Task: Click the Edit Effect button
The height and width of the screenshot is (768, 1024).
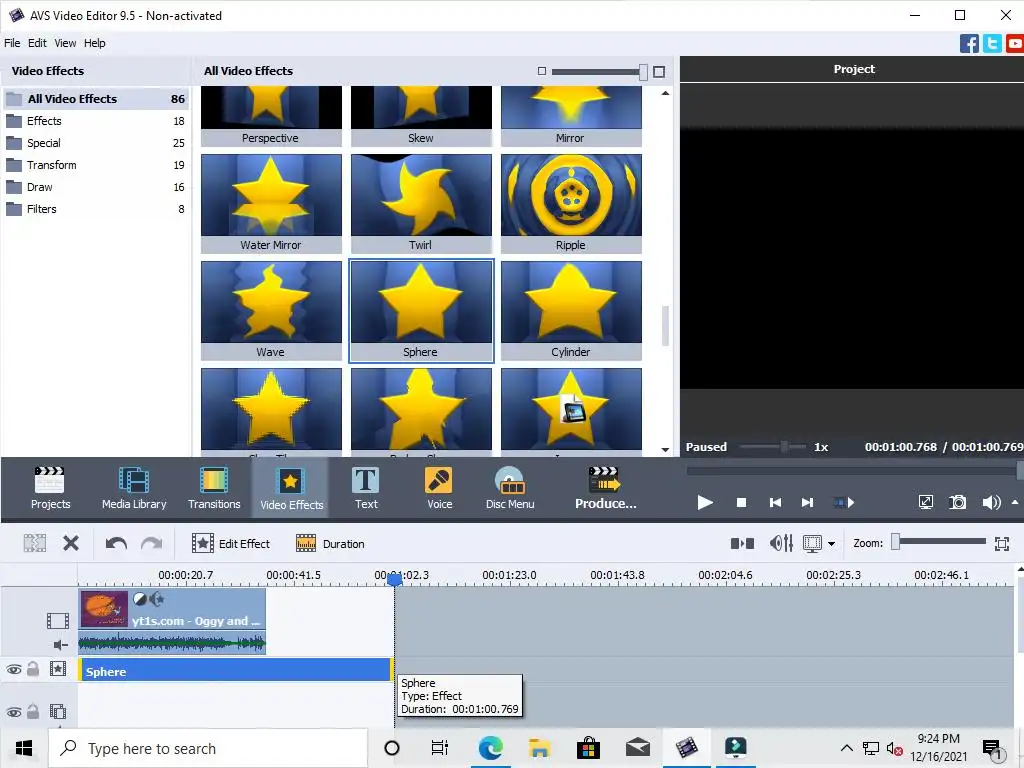Action: tap(231, 543)
